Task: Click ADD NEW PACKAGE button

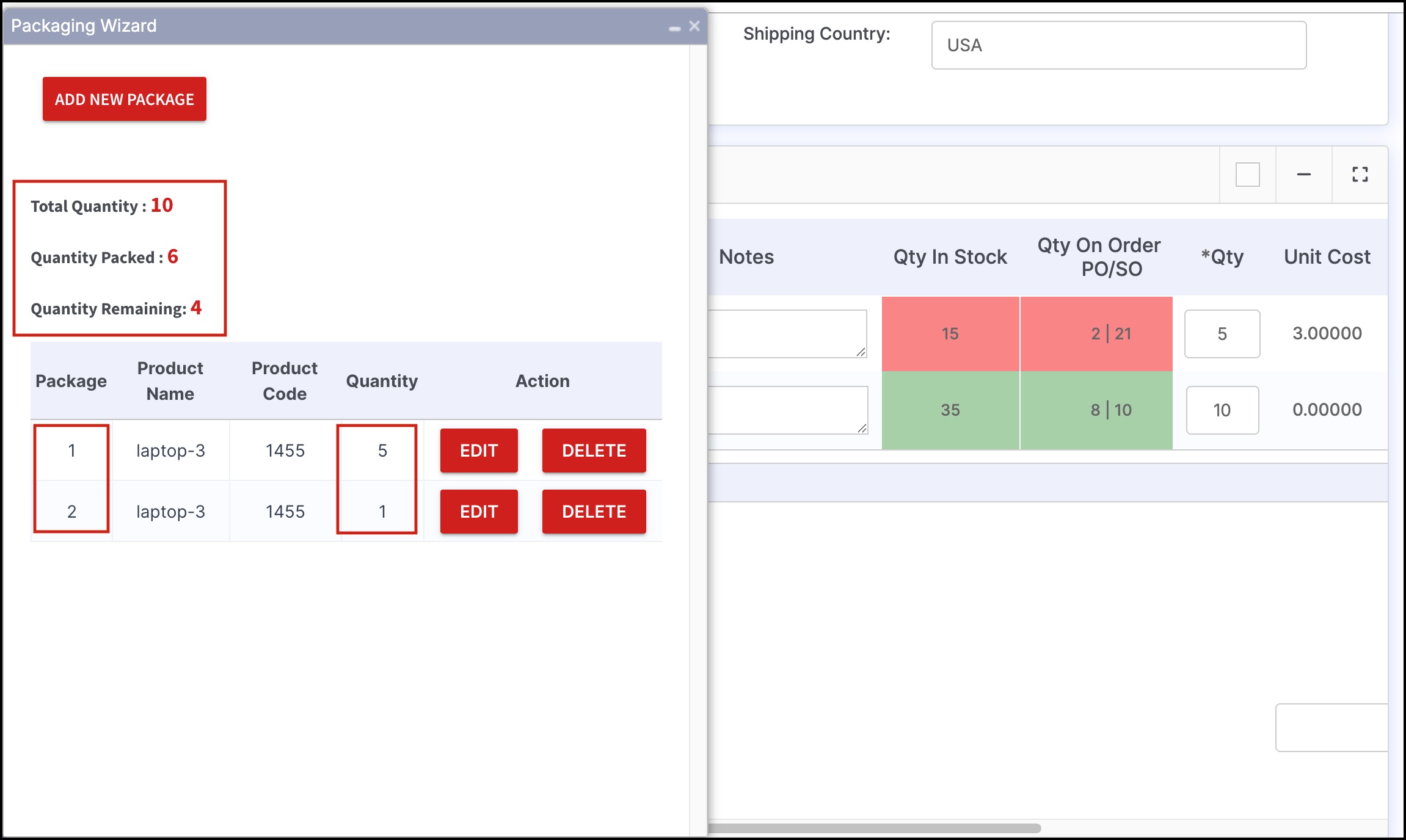Action: (x=125, y=99)
